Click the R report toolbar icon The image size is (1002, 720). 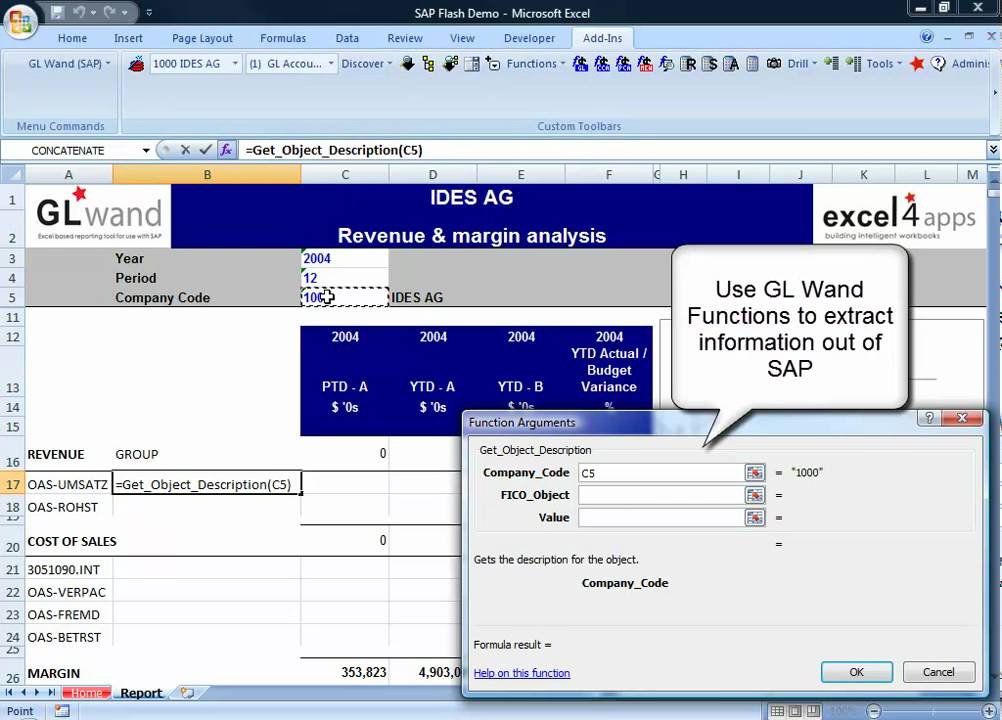point(688,64)
